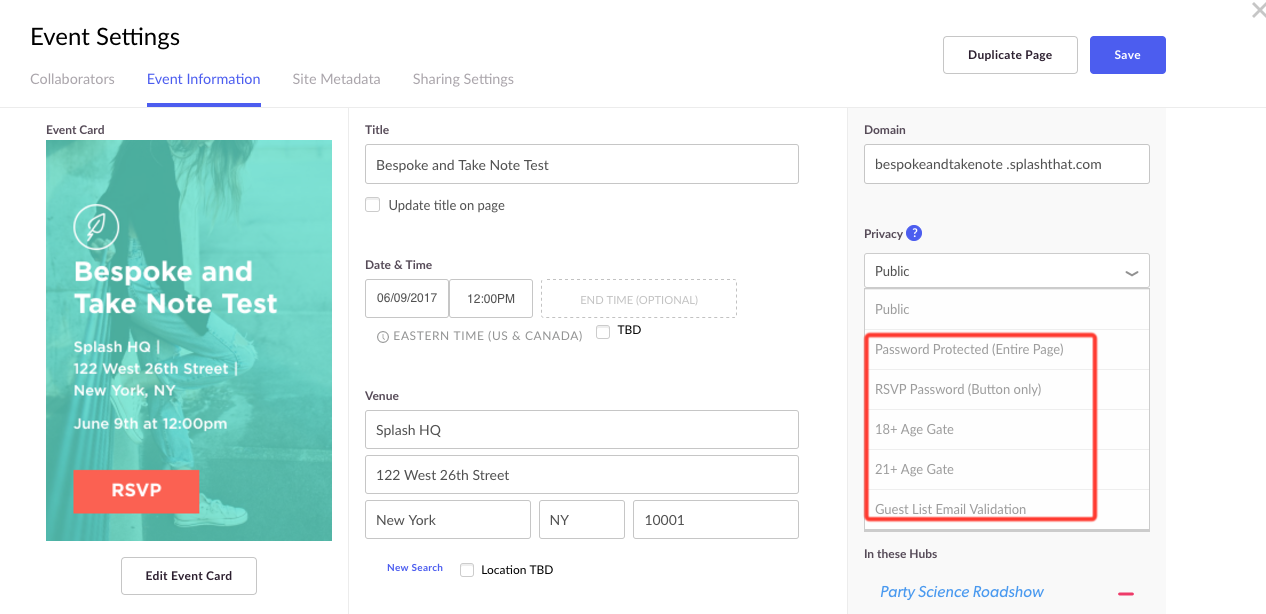Click the Edit Event Card button
This screenshot has height=614, width=1266.
(x=189, y=575)
